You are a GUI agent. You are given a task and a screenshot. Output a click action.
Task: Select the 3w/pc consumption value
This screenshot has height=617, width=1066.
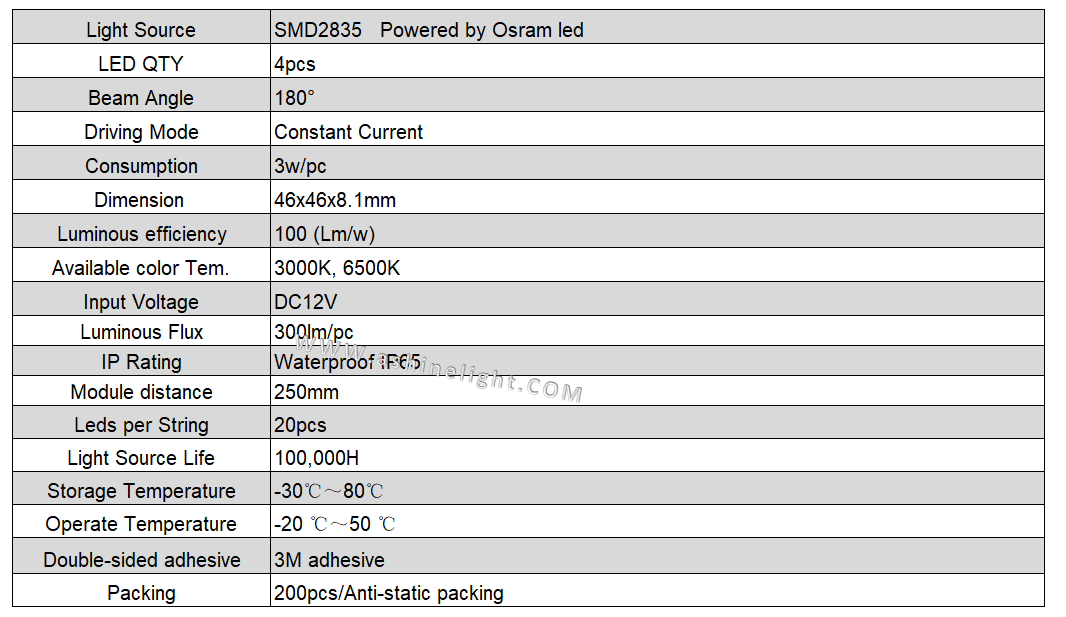pos(300,166)
